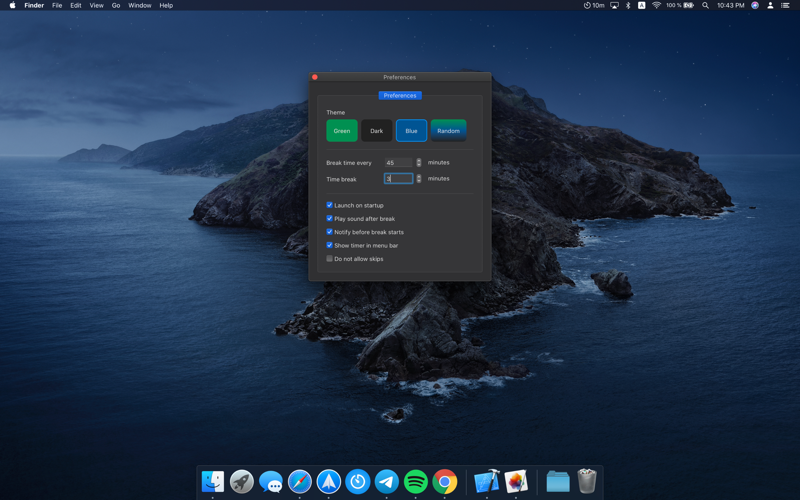
Task: Choose the Green theme
Action: tap(342, 130)
